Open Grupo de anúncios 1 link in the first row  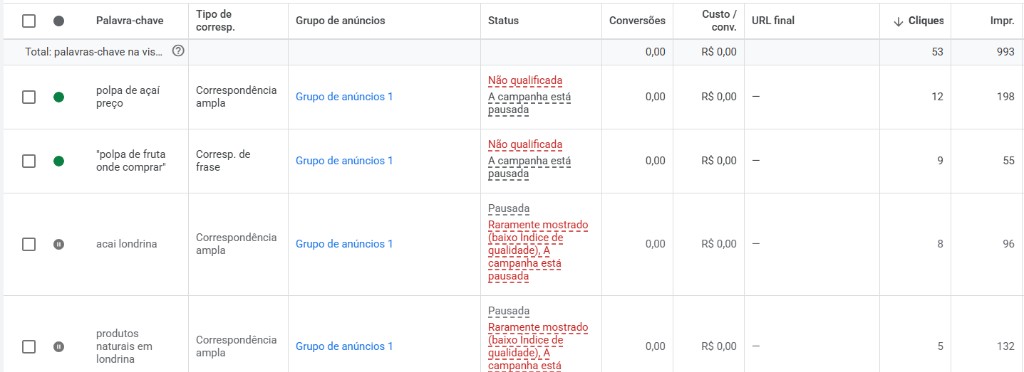click(x=344, y=97)
